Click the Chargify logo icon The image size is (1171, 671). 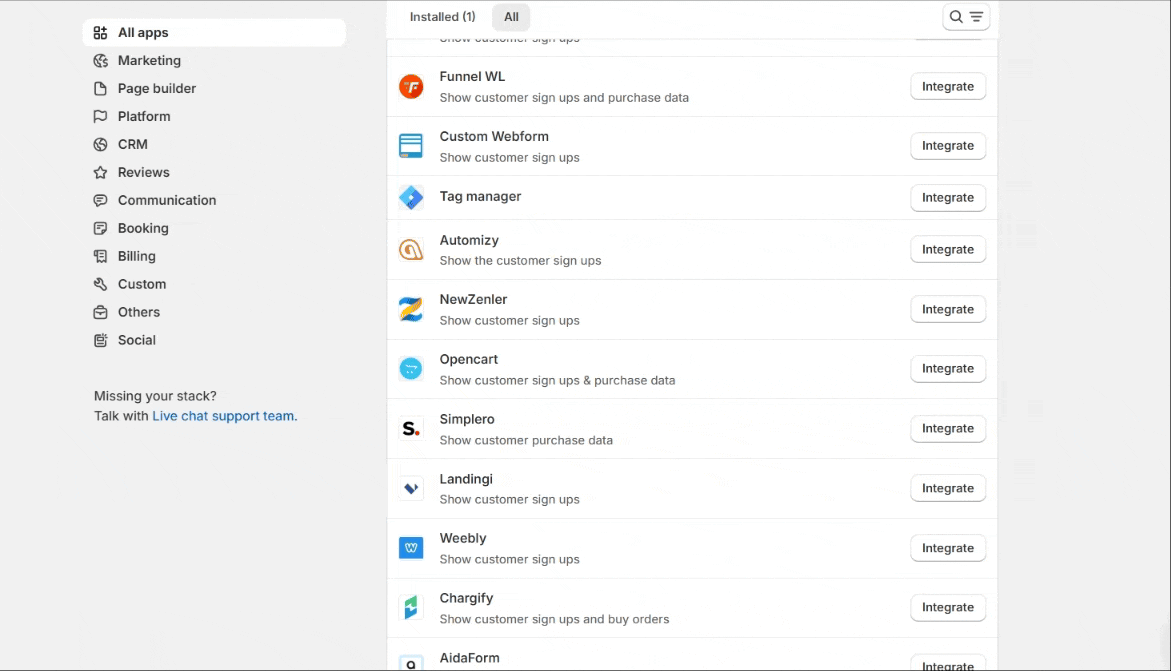tap(411, 608)
